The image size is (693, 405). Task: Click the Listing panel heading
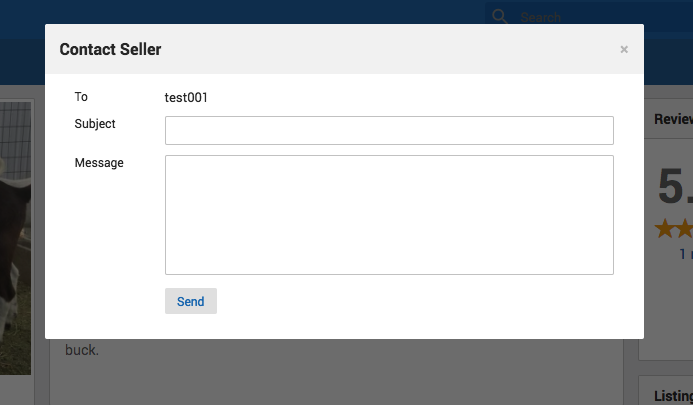(674, 395)
